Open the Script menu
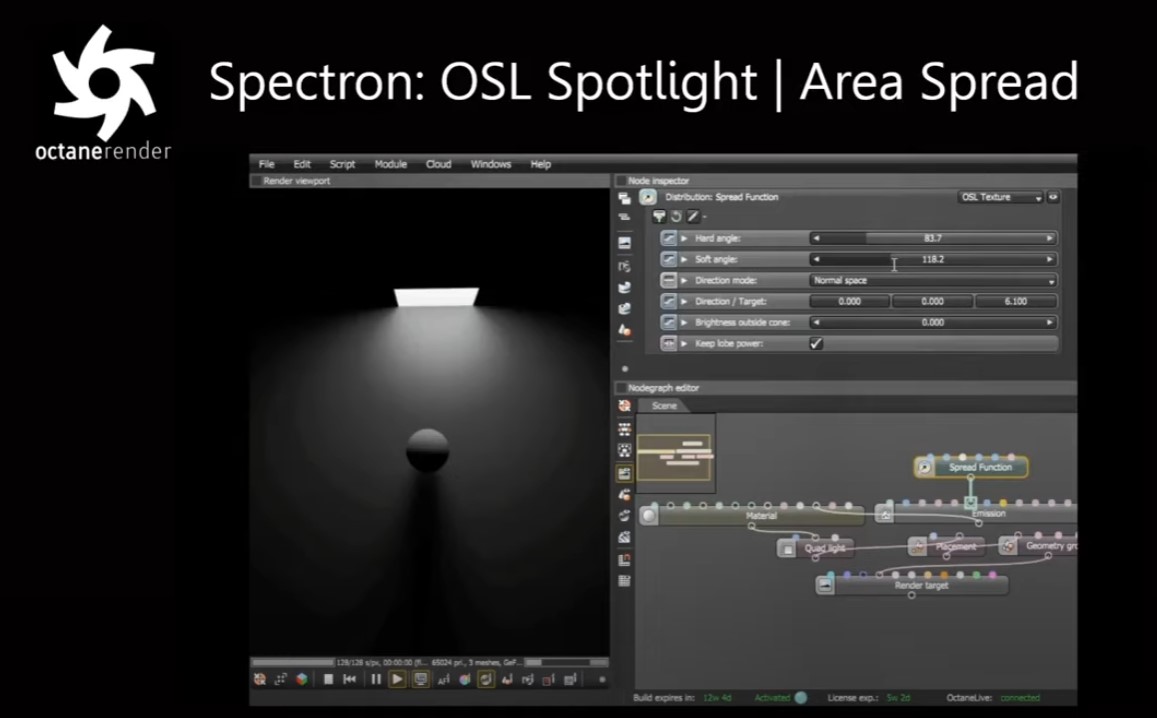Screen dimensions: 1157x718 [x=342, y=164]
